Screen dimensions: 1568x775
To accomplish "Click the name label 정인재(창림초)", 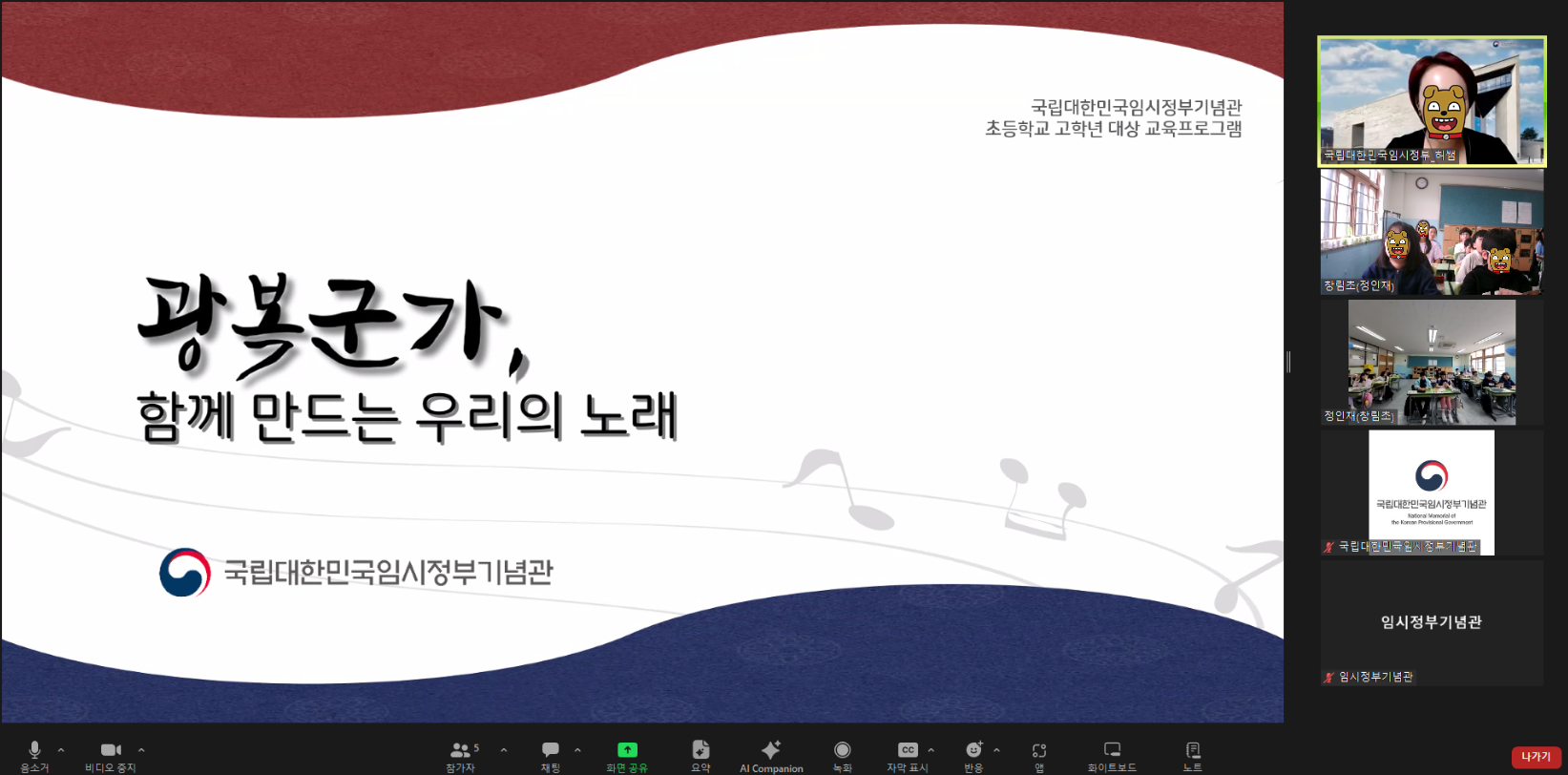I will [1359, 416].
